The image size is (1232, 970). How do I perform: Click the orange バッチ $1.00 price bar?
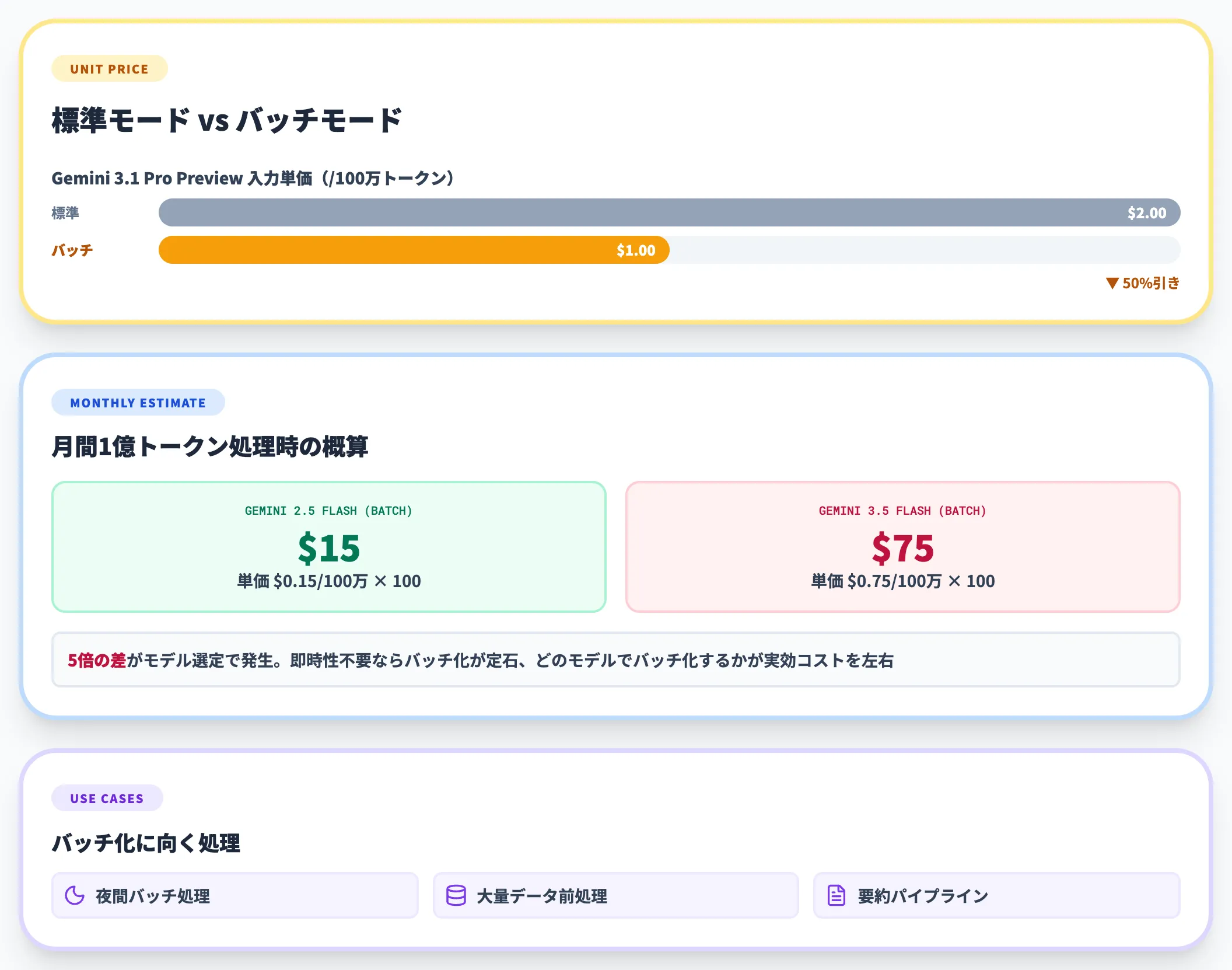414,250
